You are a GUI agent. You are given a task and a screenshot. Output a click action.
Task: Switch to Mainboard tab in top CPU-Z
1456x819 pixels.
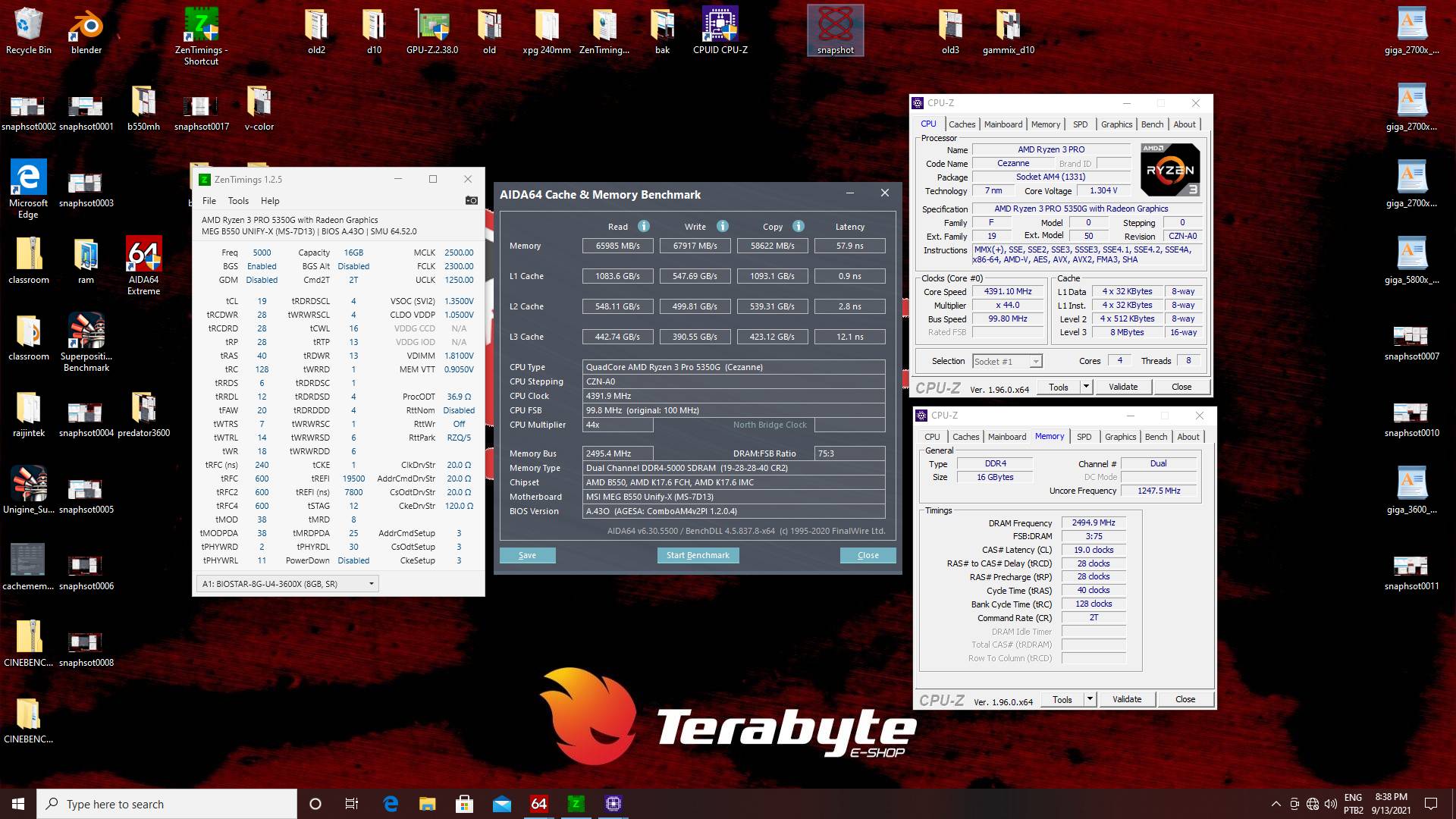[x=1003, y=124]
